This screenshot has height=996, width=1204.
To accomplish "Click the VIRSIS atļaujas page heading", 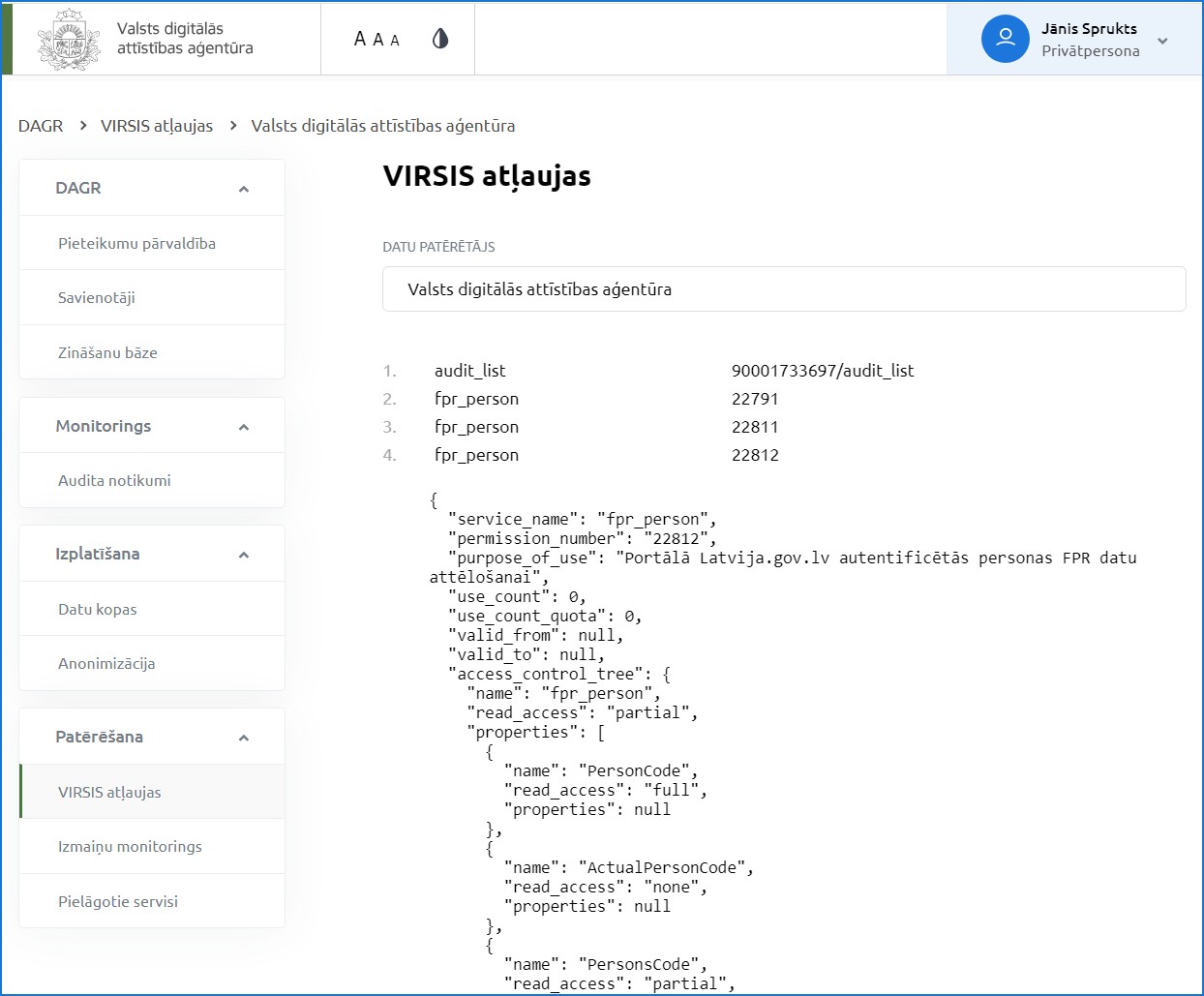I will (487, 176).
